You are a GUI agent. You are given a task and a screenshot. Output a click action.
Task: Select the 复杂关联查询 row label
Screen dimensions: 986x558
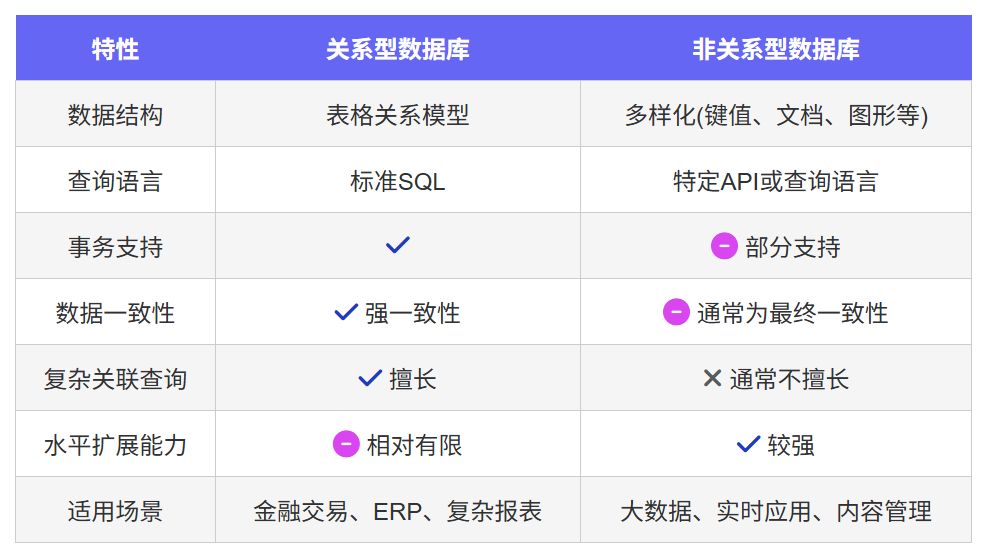point(116,379)
